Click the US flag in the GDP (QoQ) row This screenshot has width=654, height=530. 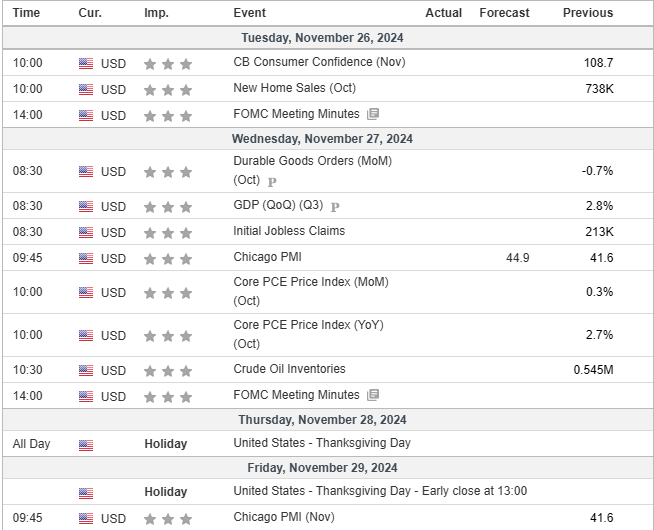pos(86,206)
